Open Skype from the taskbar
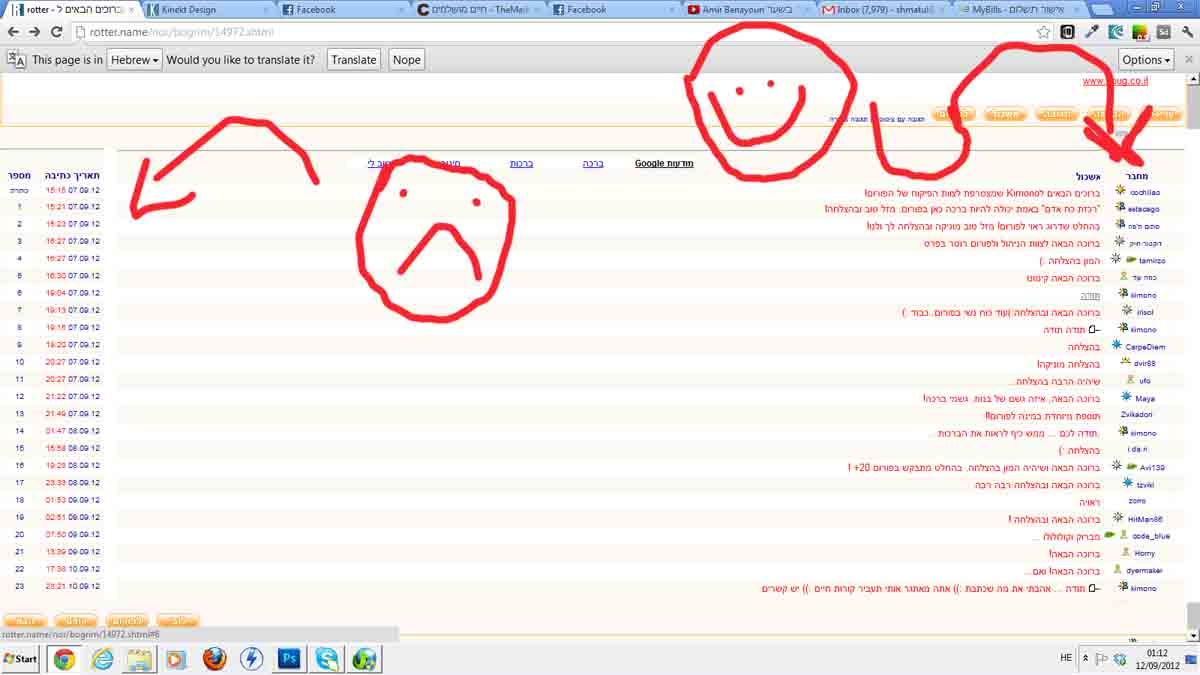Image resolution: width=1200 pixels, height=675 pixels. [x=327, y=659]
